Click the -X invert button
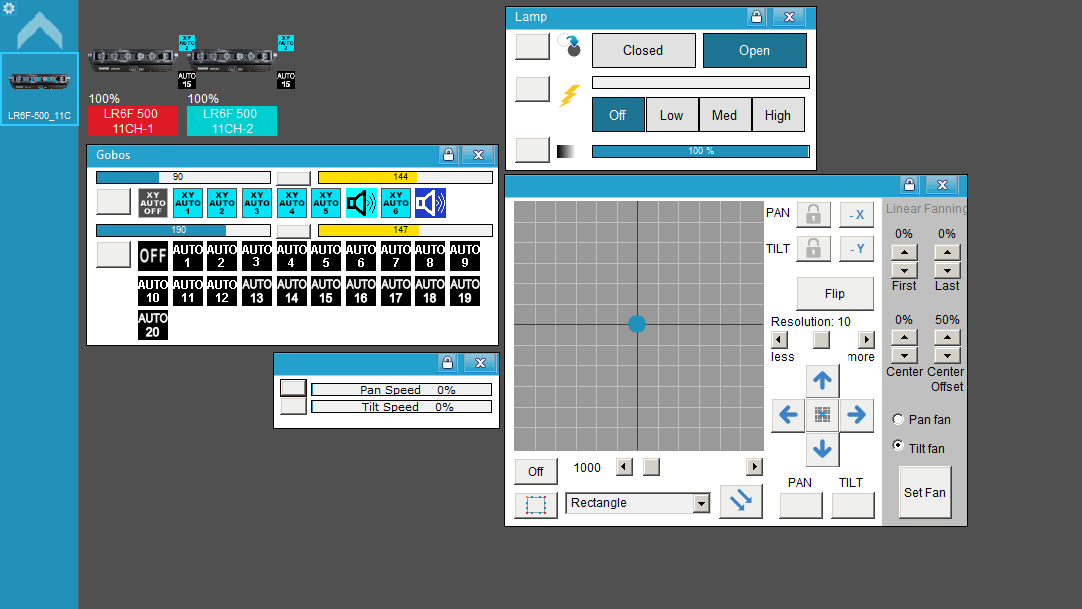Viewport: 1082px width, 609px height. coord(856,214)
